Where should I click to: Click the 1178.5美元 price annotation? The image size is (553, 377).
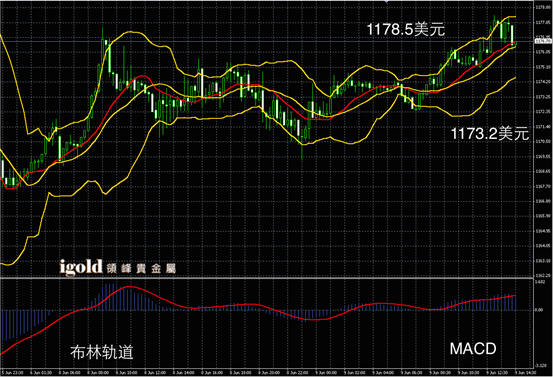(x=406, y=29)
